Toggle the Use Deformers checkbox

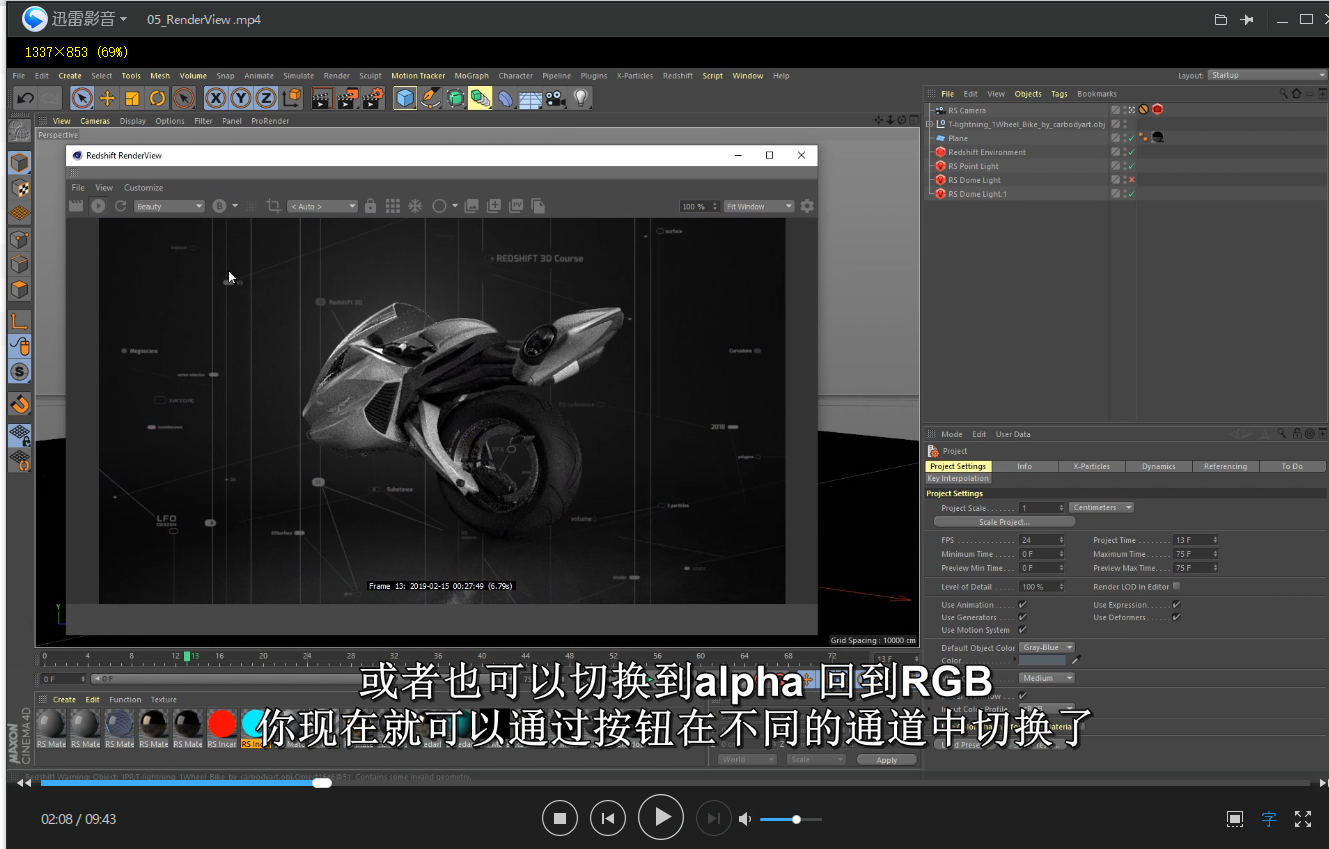pyautogui.click(x=1176, y=617)
